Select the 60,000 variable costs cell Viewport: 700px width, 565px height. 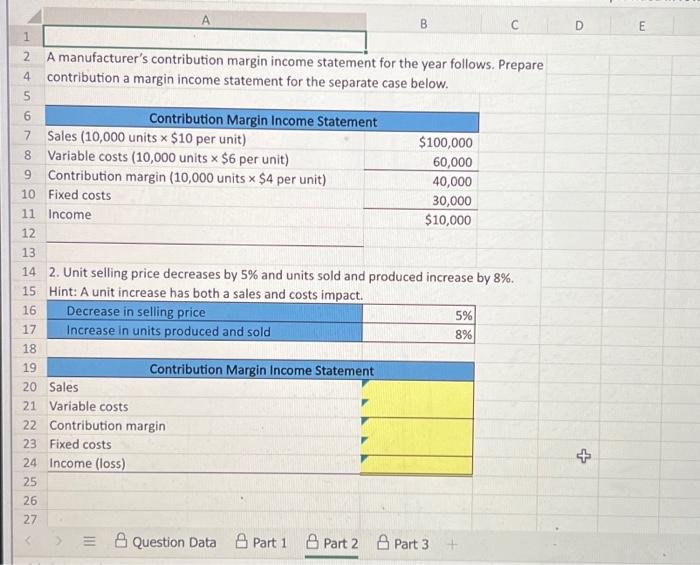click(421, 162)
